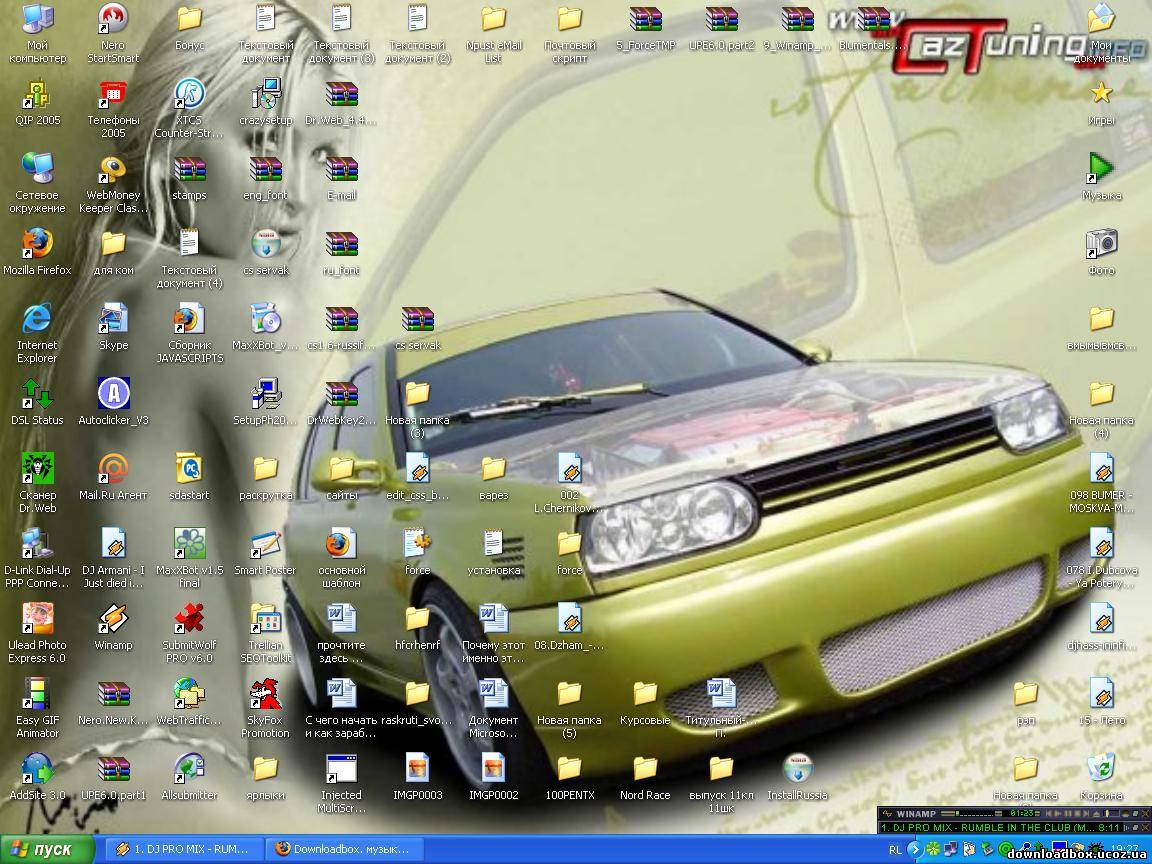
Task: Launch AddSite 3.0 shortcut
Action: click(x=37, y=777)
